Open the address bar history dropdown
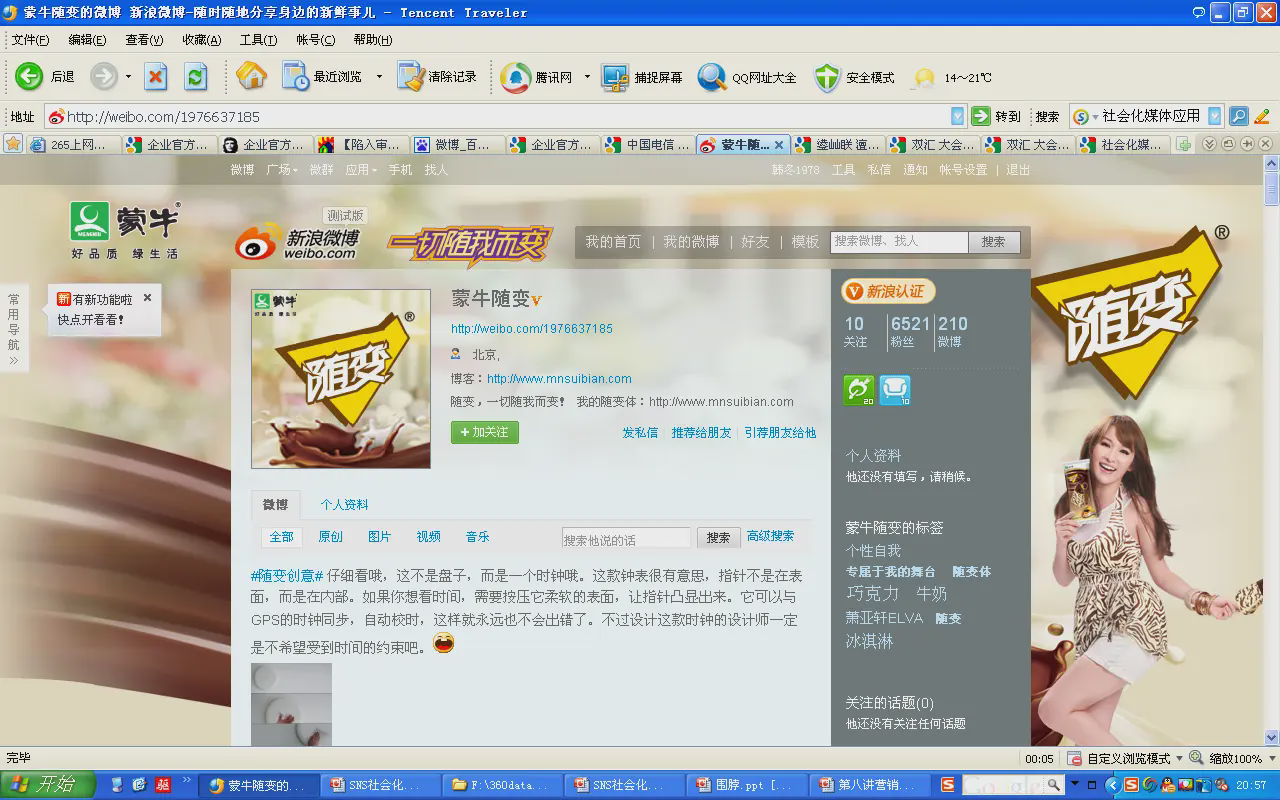The height and width of the screenshot is (800, 1280). 957,116
